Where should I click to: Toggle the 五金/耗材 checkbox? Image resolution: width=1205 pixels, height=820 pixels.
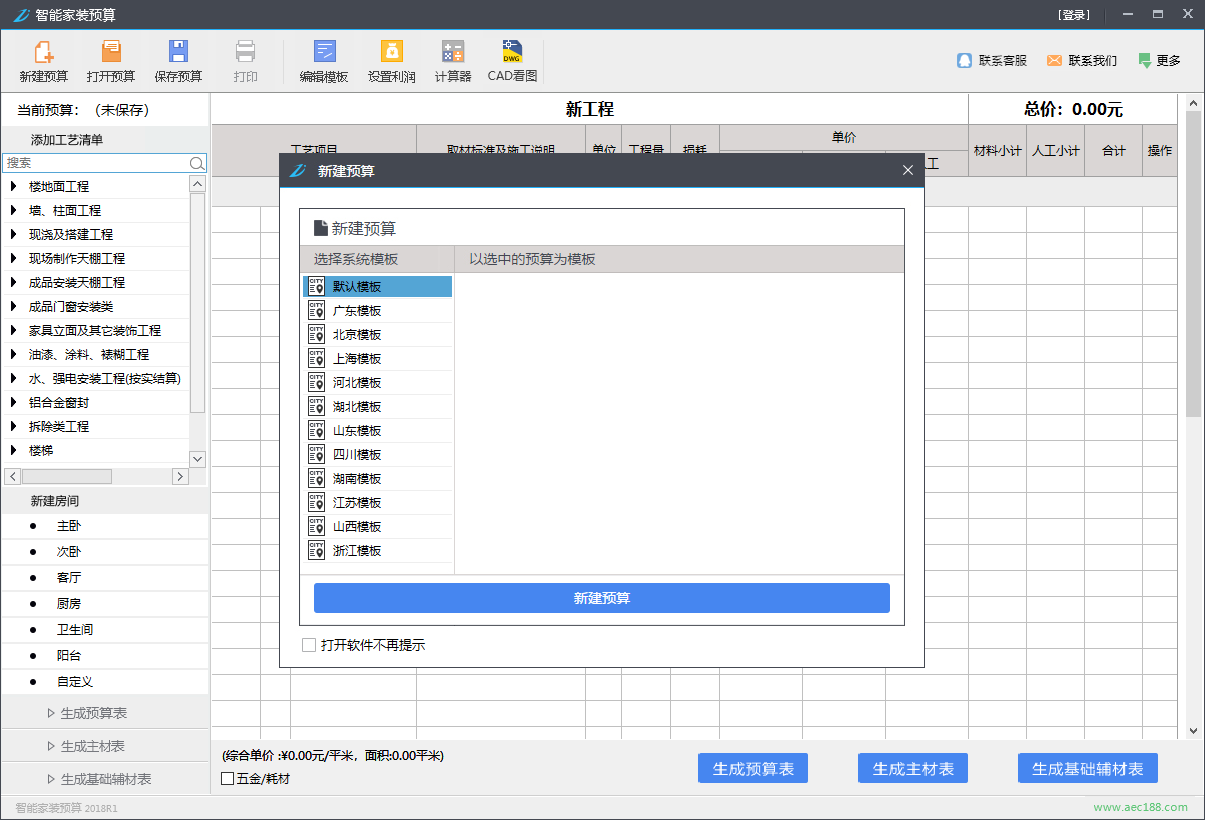point(227,778)
